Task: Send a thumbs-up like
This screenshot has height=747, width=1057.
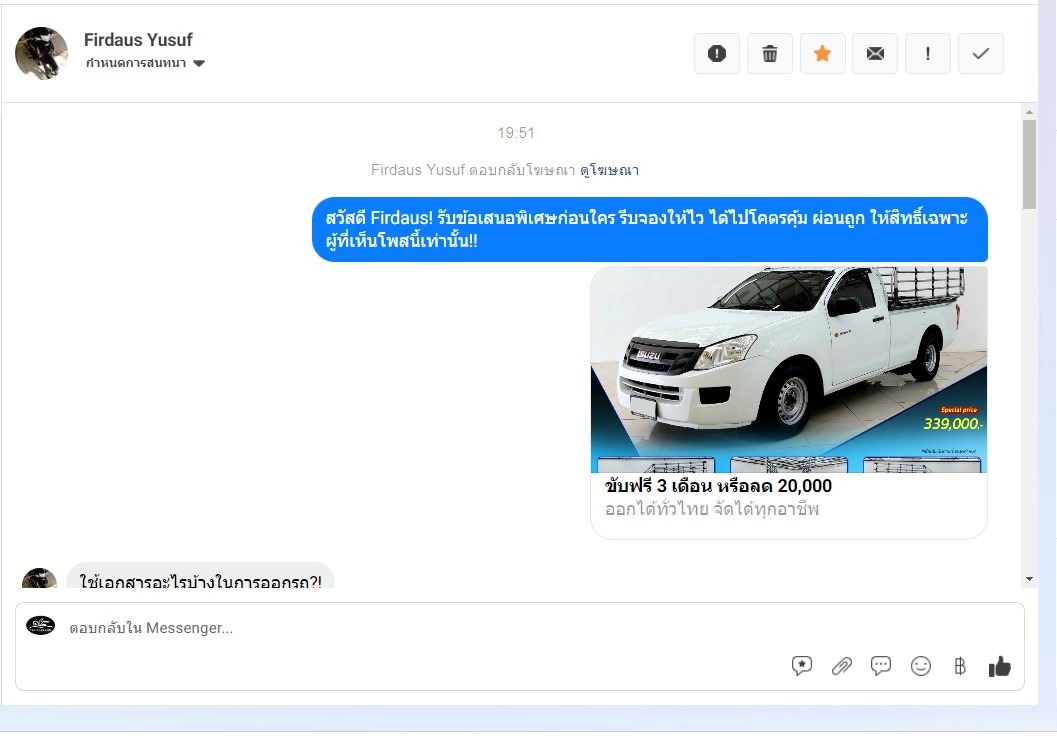Action: (999, 666)
